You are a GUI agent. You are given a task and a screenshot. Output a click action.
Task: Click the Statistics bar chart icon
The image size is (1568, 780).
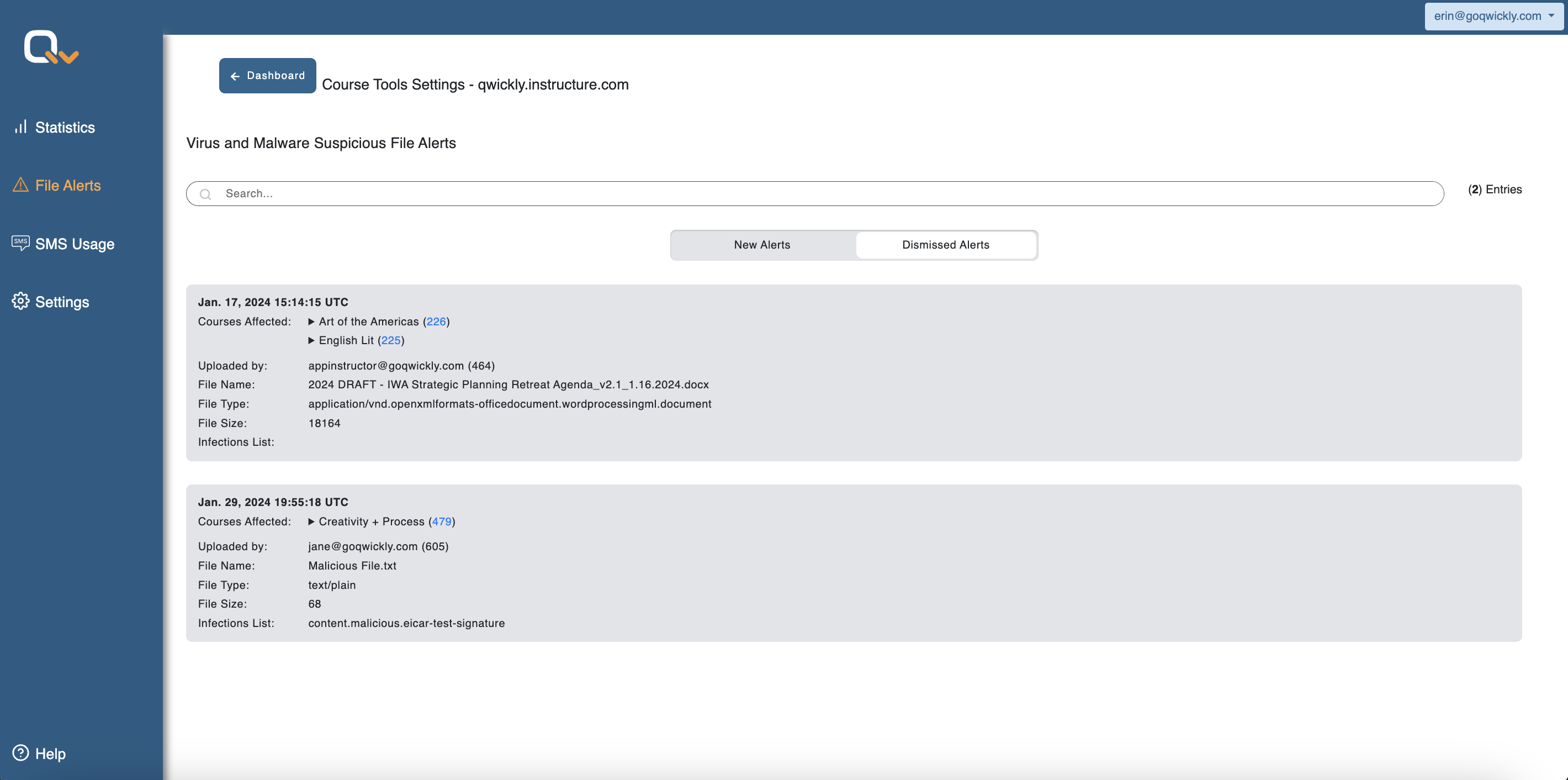(20, 127)
